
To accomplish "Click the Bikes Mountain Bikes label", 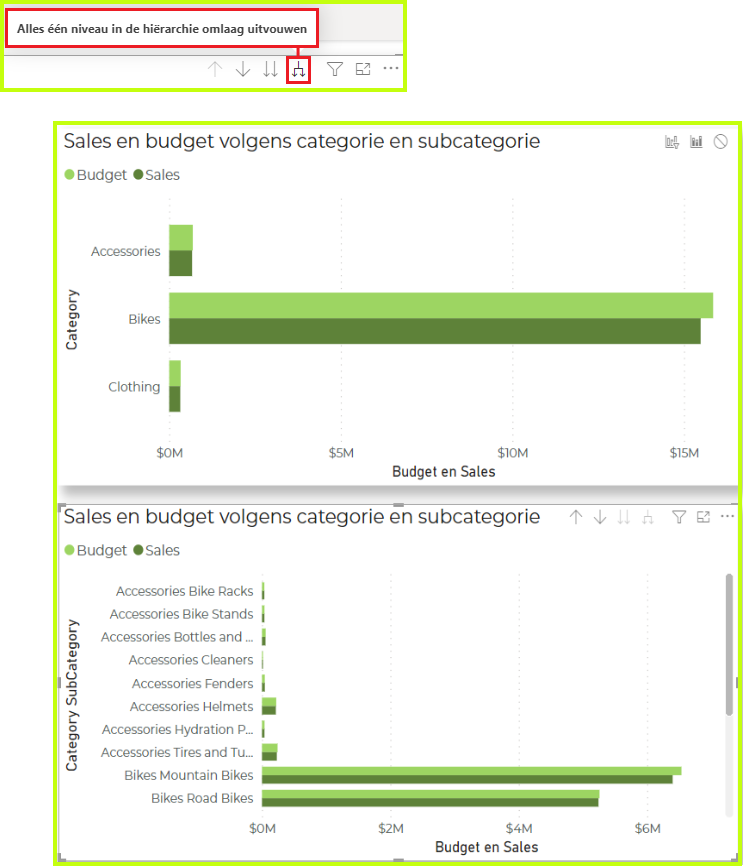I will 189,776.
